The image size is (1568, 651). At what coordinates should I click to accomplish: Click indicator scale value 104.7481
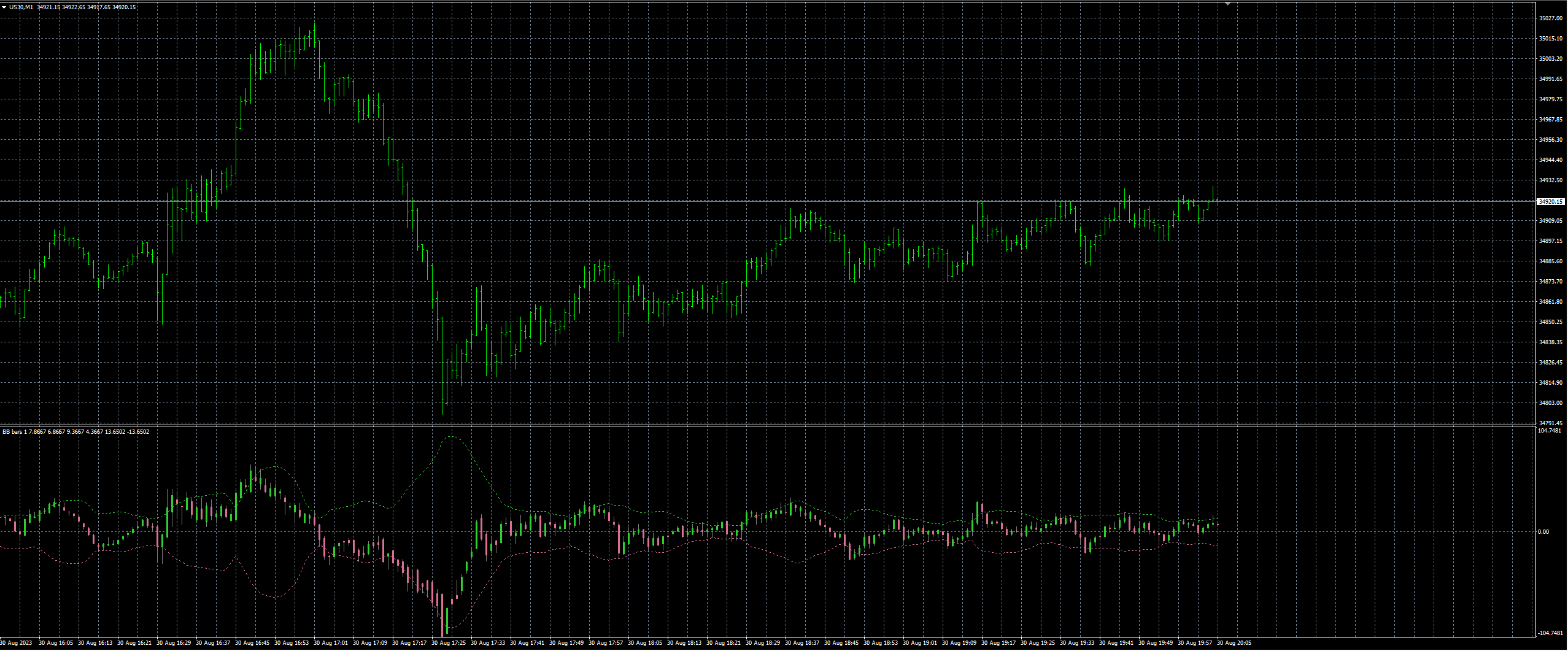tap(1550, 431)
